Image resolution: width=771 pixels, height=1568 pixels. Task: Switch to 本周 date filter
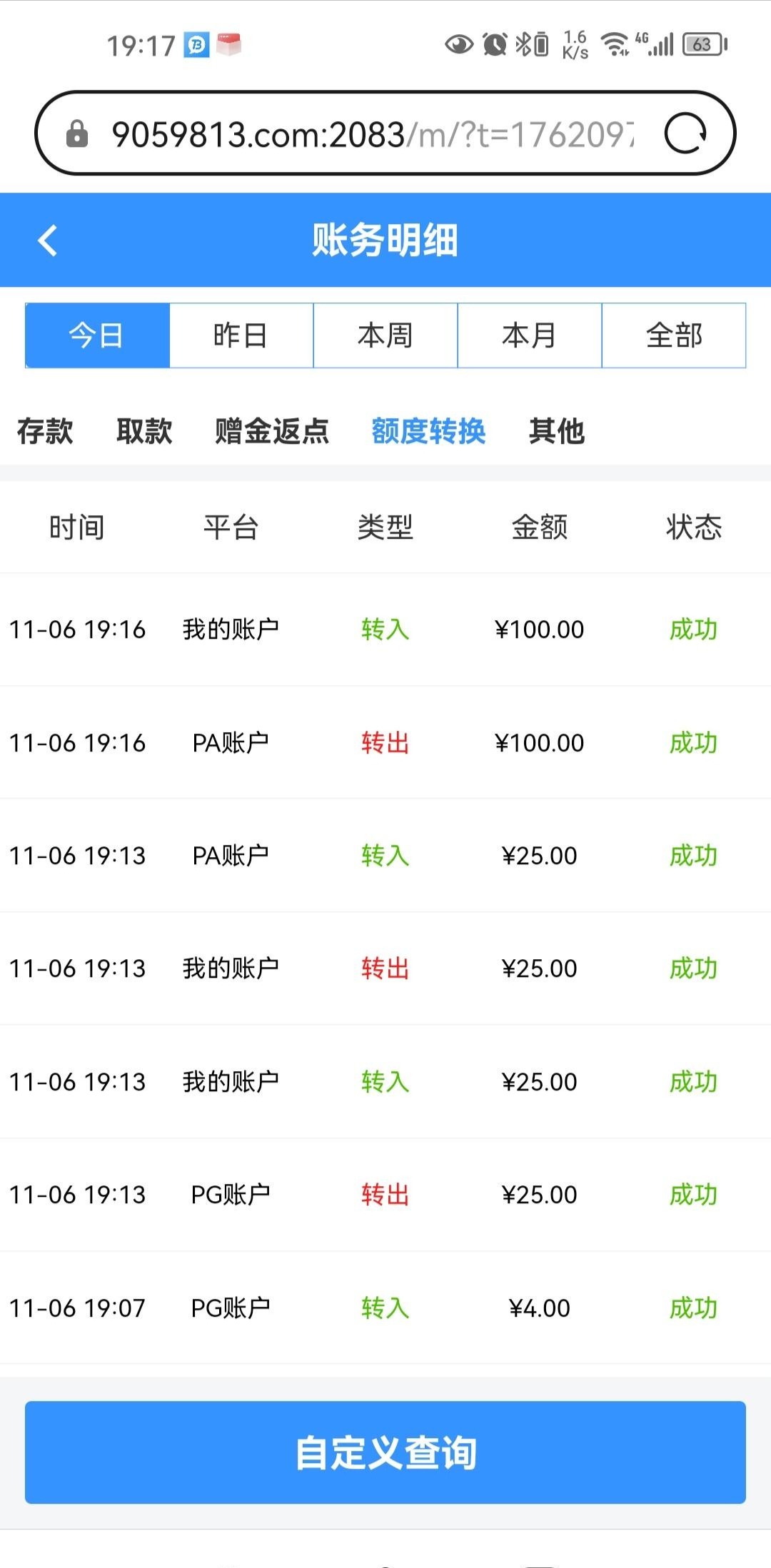(385, 335)
